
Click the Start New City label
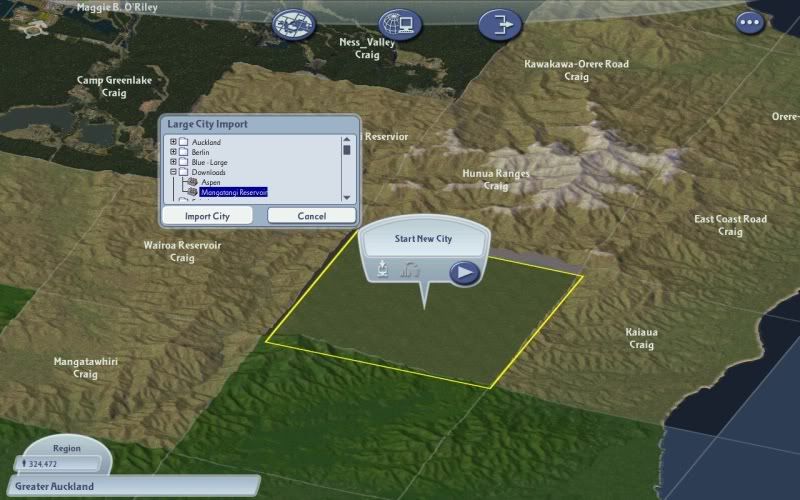423,238
